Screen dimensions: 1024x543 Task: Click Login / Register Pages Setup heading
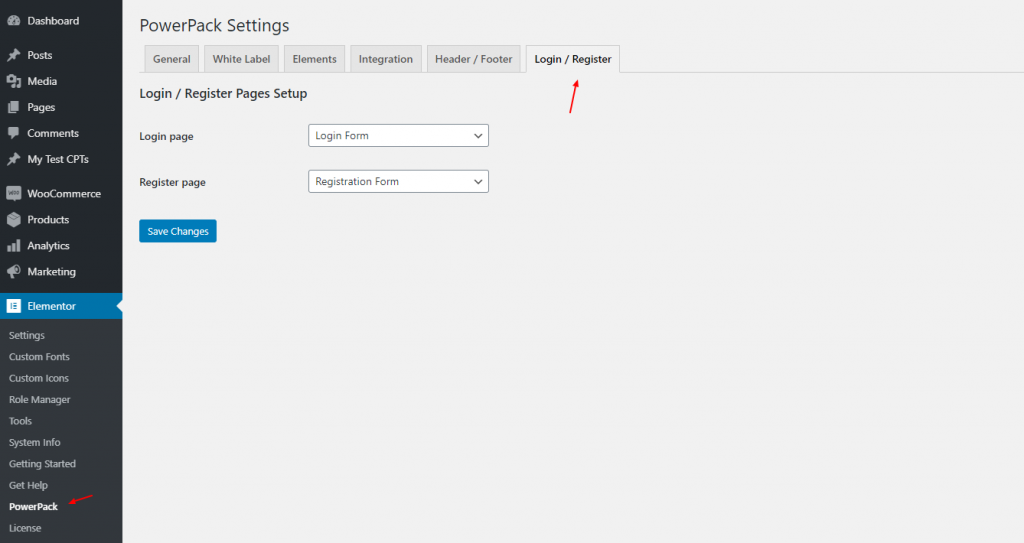pos(223,93)
